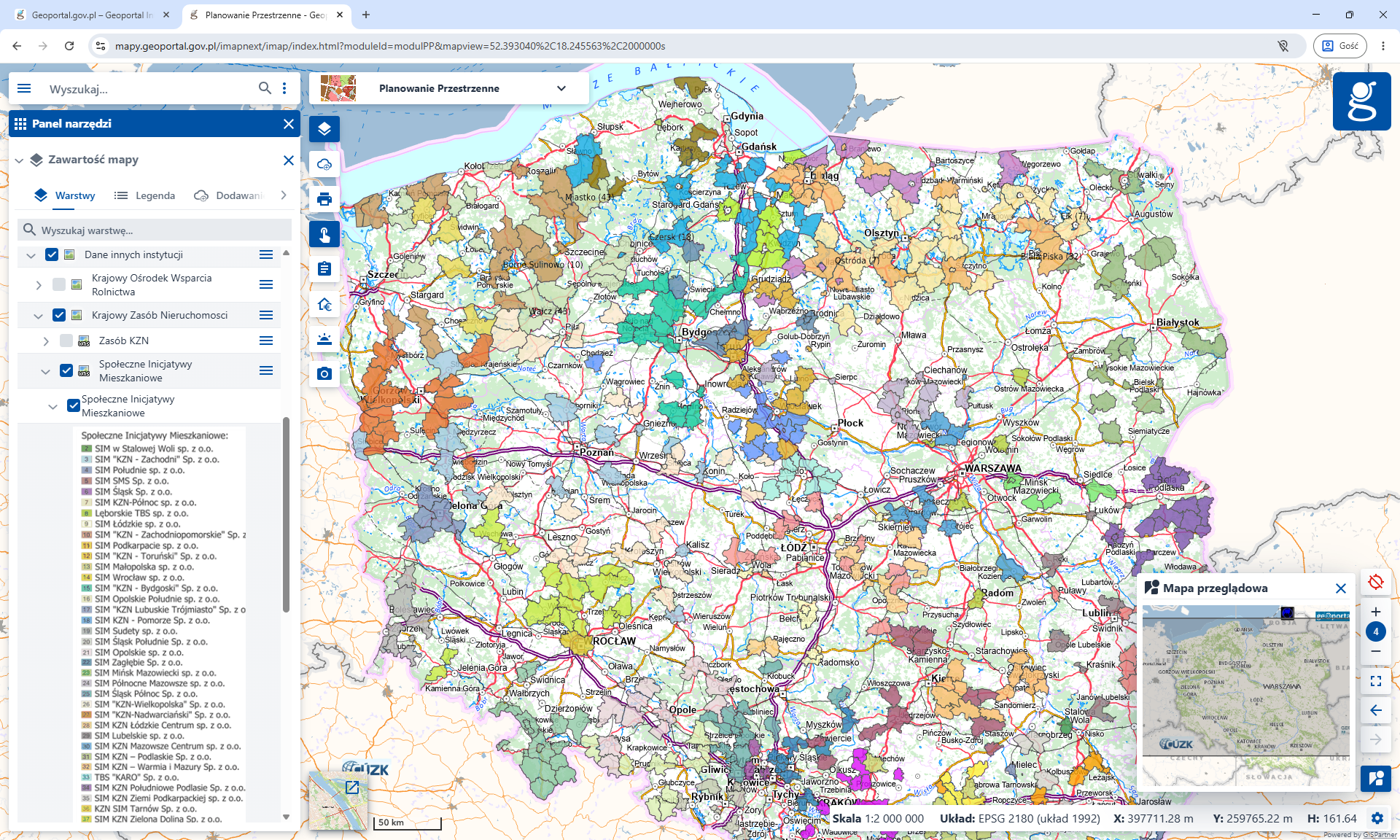Open options menu for Krajowy Zasób Nieruchomosci
Image resolution: width=1400 pixels, height=840 pixels.
(266, 315)
